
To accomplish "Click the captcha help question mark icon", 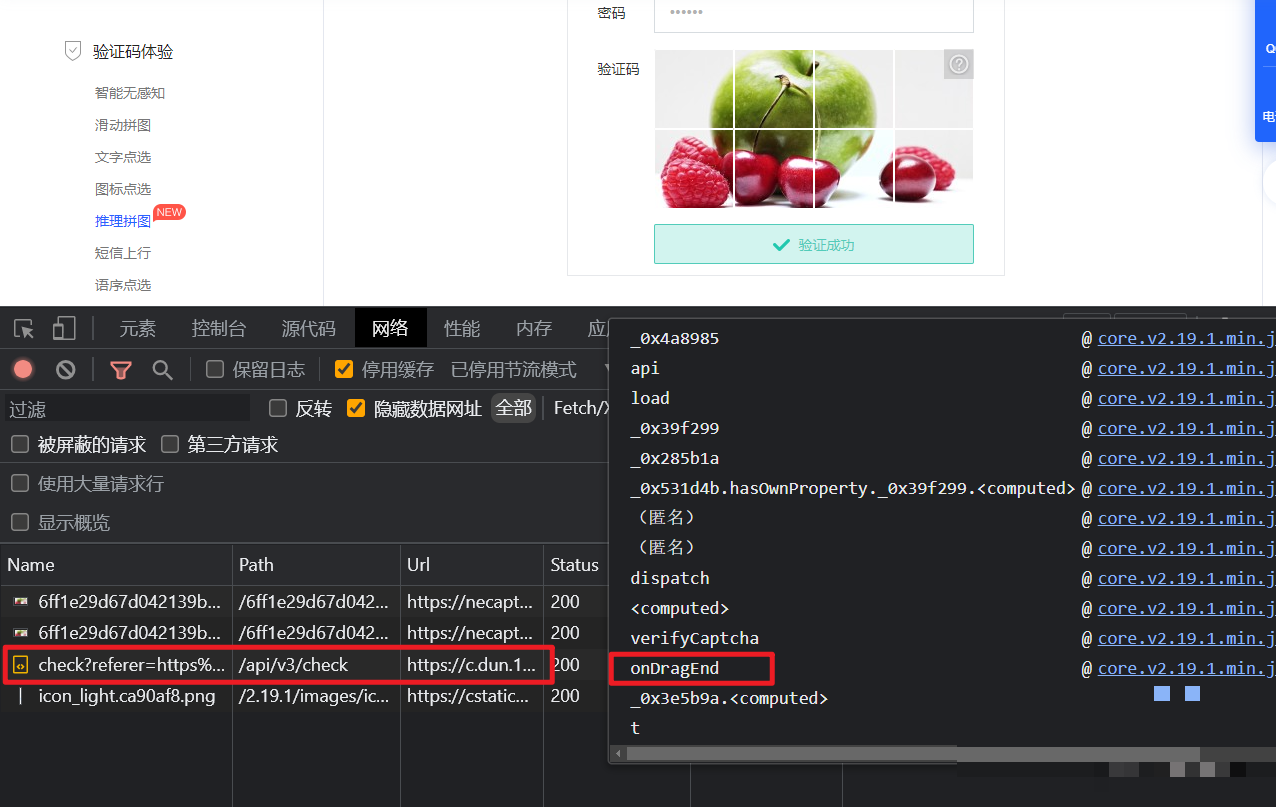I will [958, 65].
